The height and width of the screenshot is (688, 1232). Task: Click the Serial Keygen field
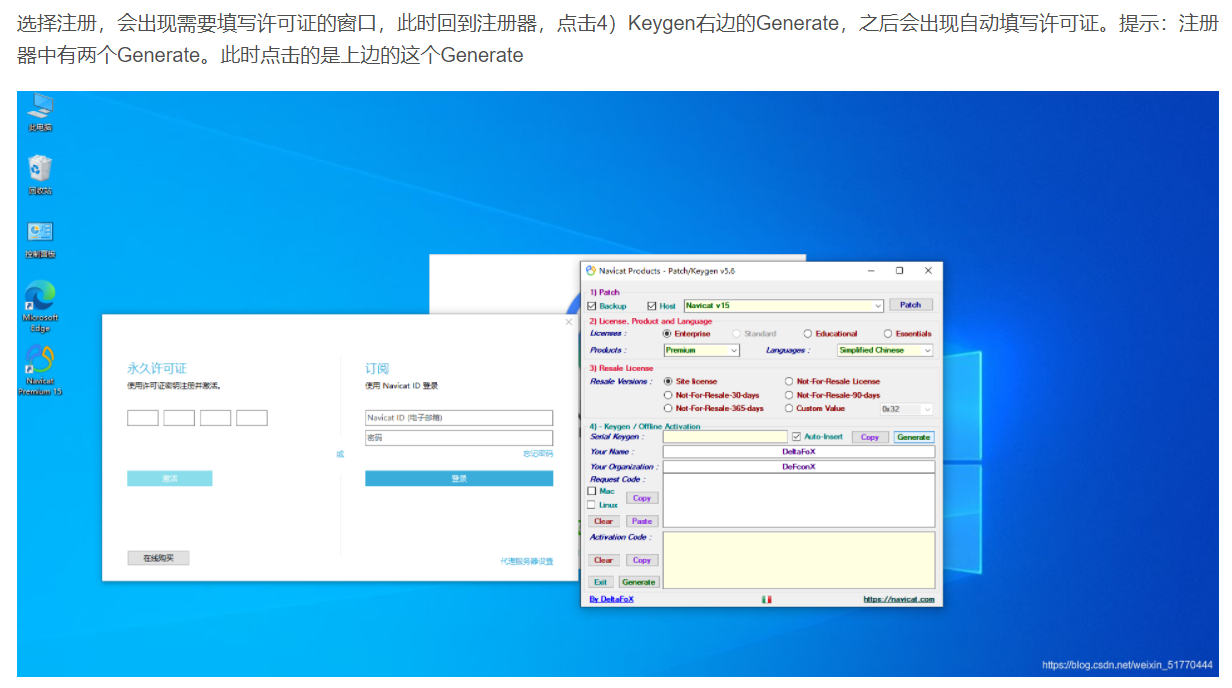[726, 437]
